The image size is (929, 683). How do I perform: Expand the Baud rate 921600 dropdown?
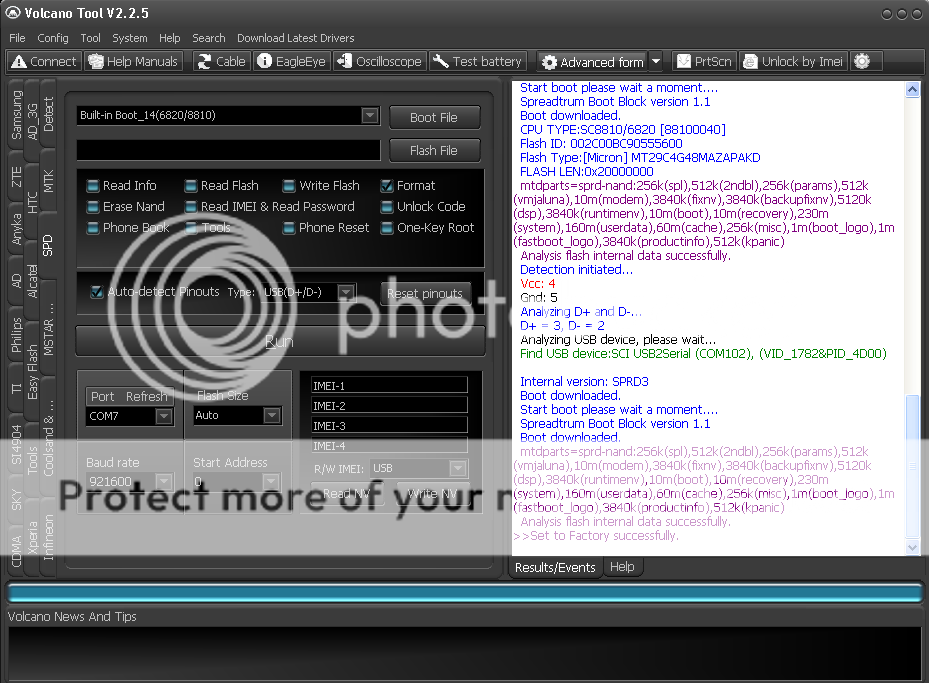click(x=164, y=482)
